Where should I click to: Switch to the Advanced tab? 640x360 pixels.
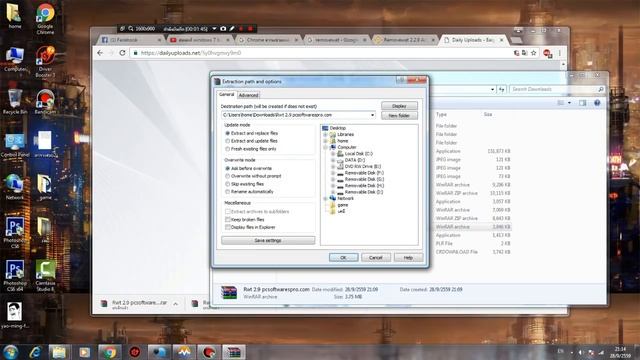click(x=248, y=95)
